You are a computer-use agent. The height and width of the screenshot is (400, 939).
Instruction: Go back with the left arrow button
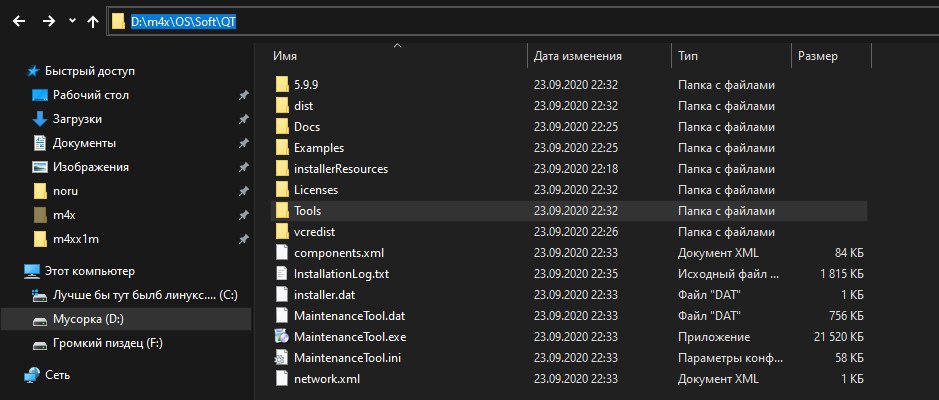(x=19, y=22)
